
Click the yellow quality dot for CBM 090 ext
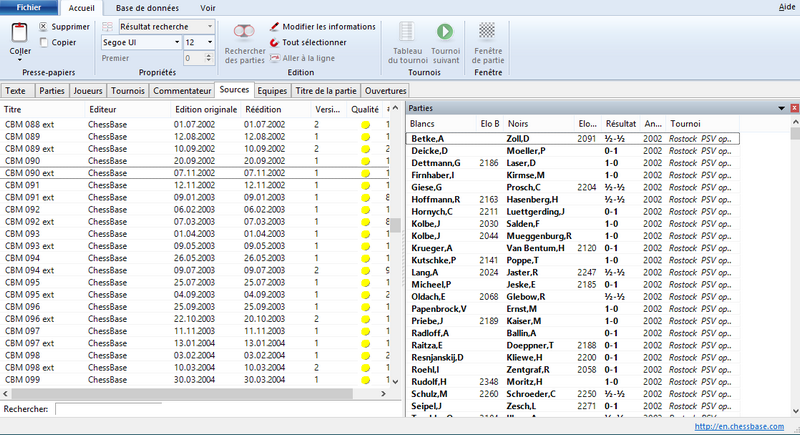click(x=365, y=173)
